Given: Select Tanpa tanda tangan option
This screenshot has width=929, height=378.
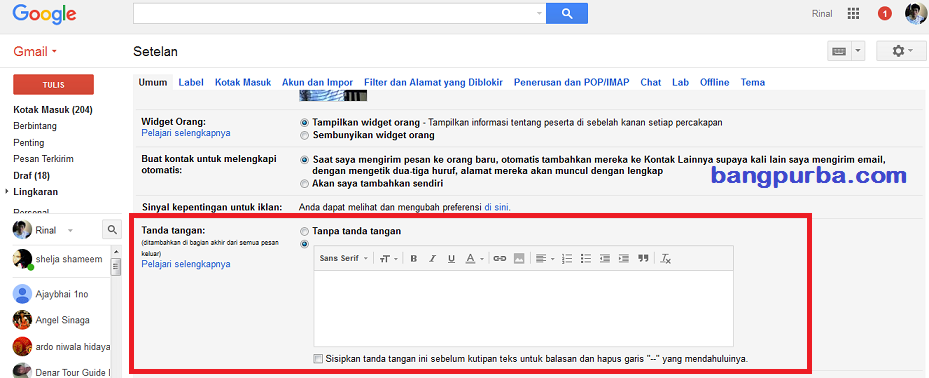Looking at the screenshot, I should pos(305,231).
